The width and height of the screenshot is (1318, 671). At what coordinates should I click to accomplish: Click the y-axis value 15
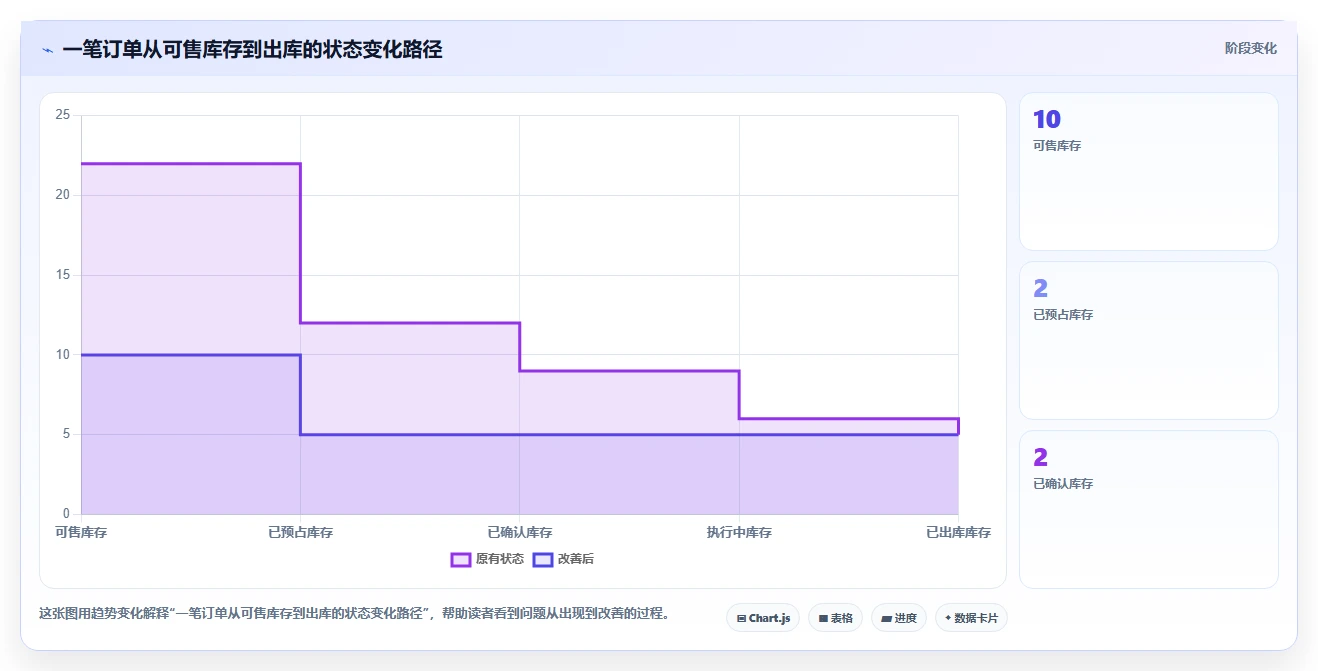(62, 275)
